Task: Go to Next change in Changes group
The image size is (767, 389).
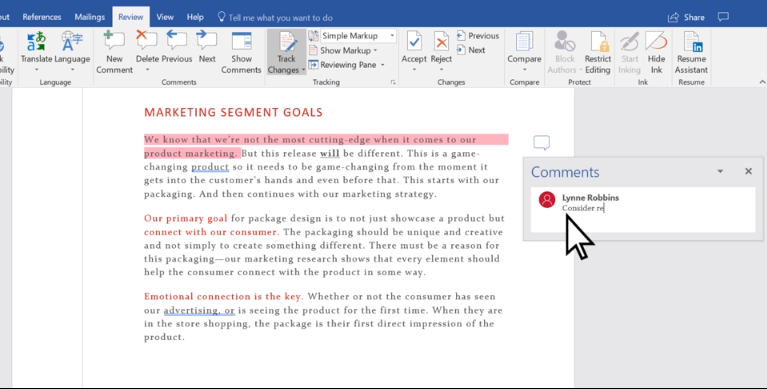Action: tap(471, 50)
